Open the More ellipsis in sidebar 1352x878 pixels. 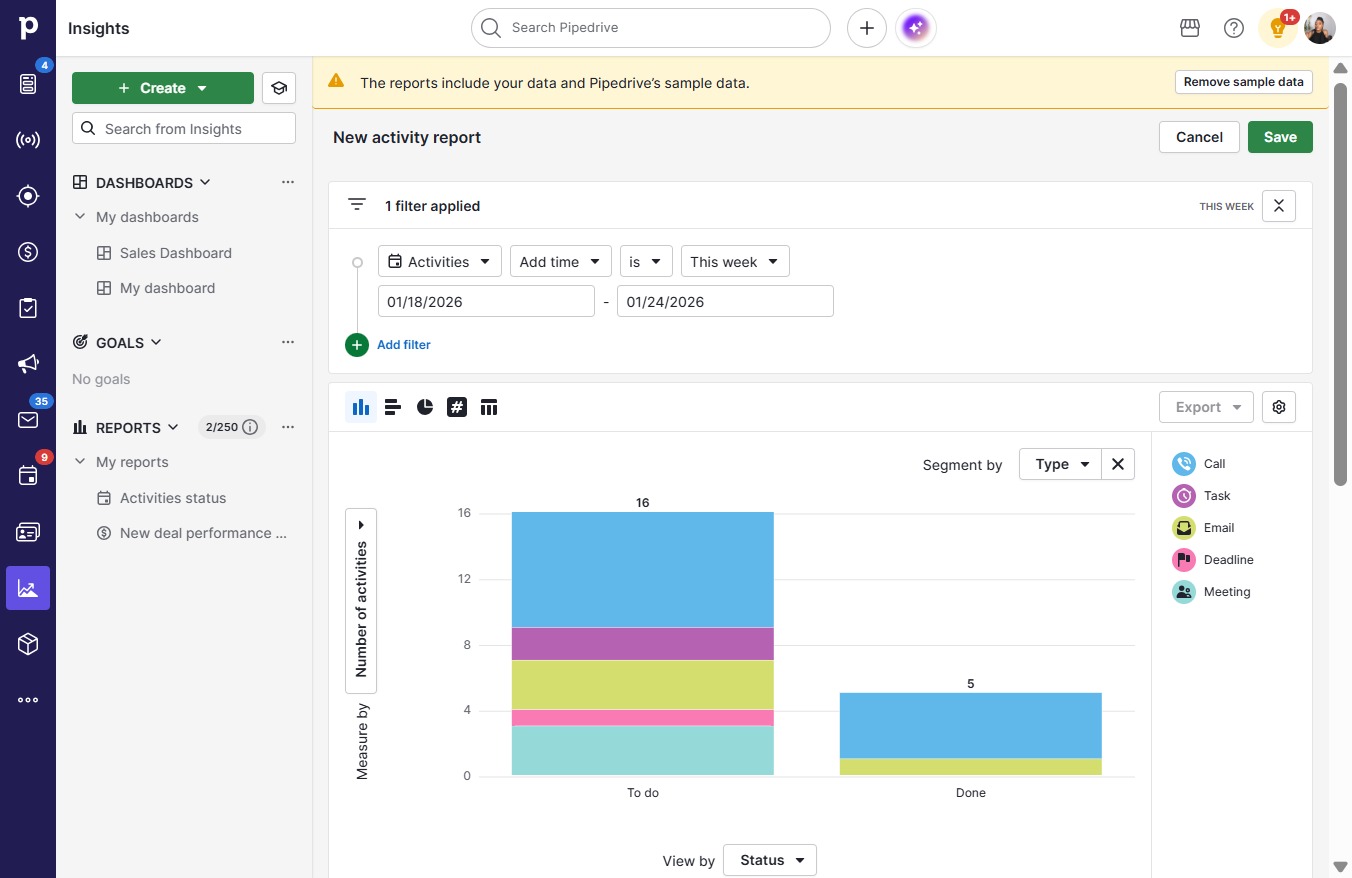[28, 700]
